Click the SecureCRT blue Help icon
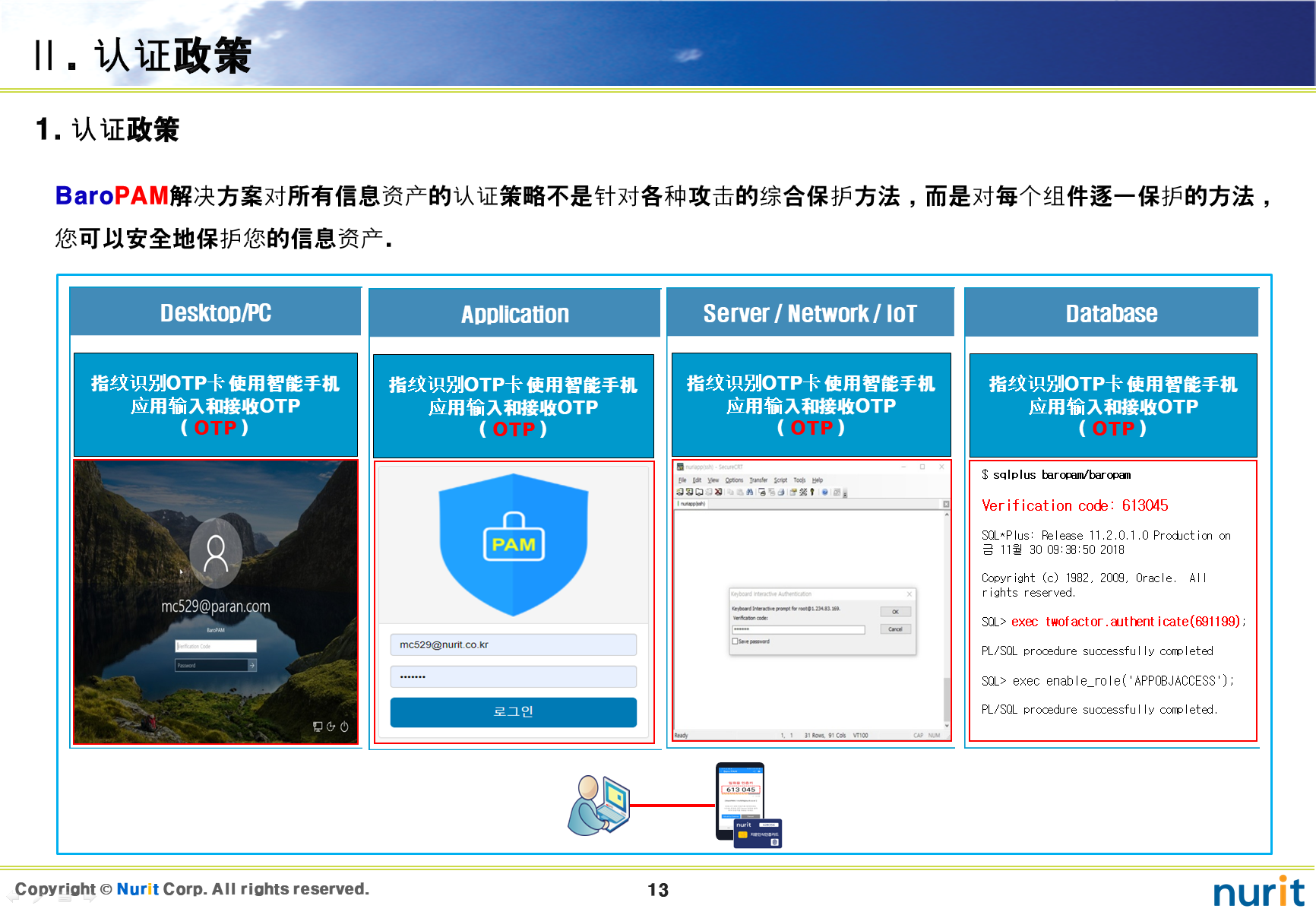The image size is (1316, 912). 825,492
